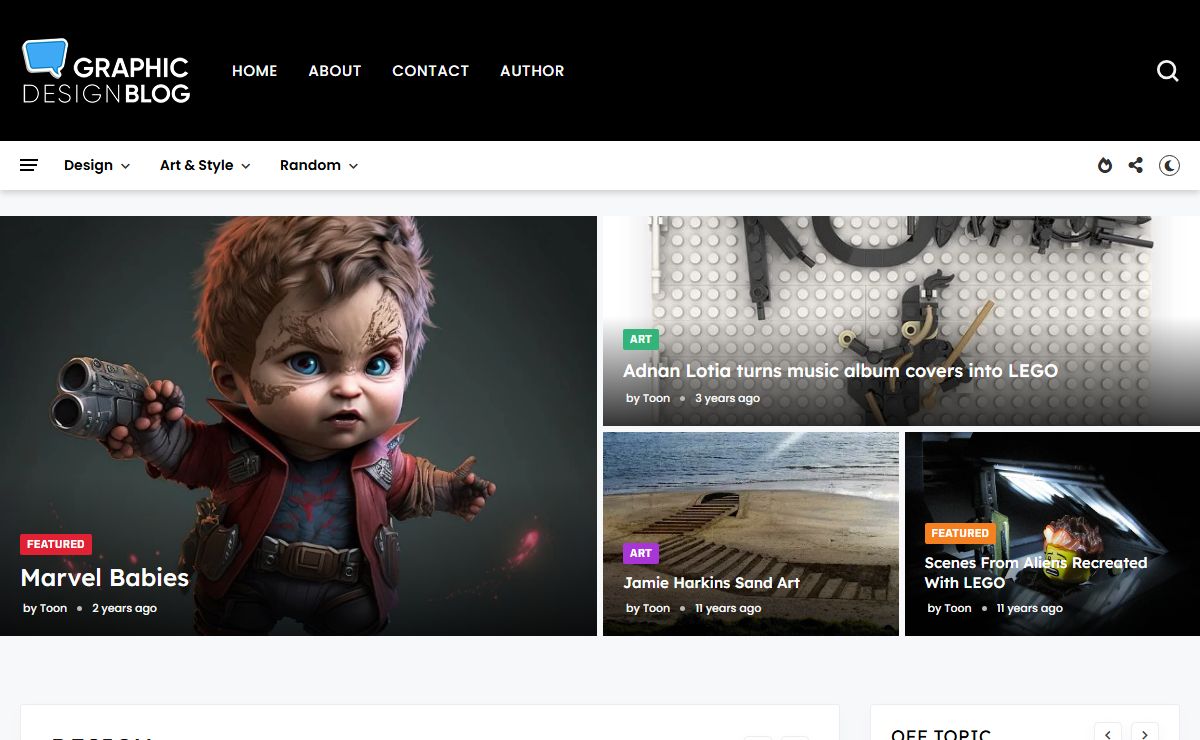Open the Contact page

430,71
